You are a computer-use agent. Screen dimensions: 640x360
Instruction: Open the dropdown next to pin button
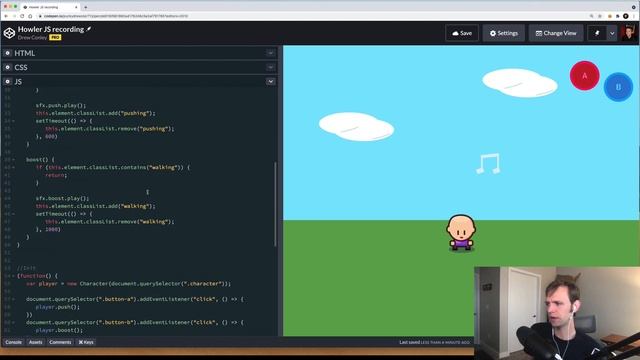tap(612, 33)
